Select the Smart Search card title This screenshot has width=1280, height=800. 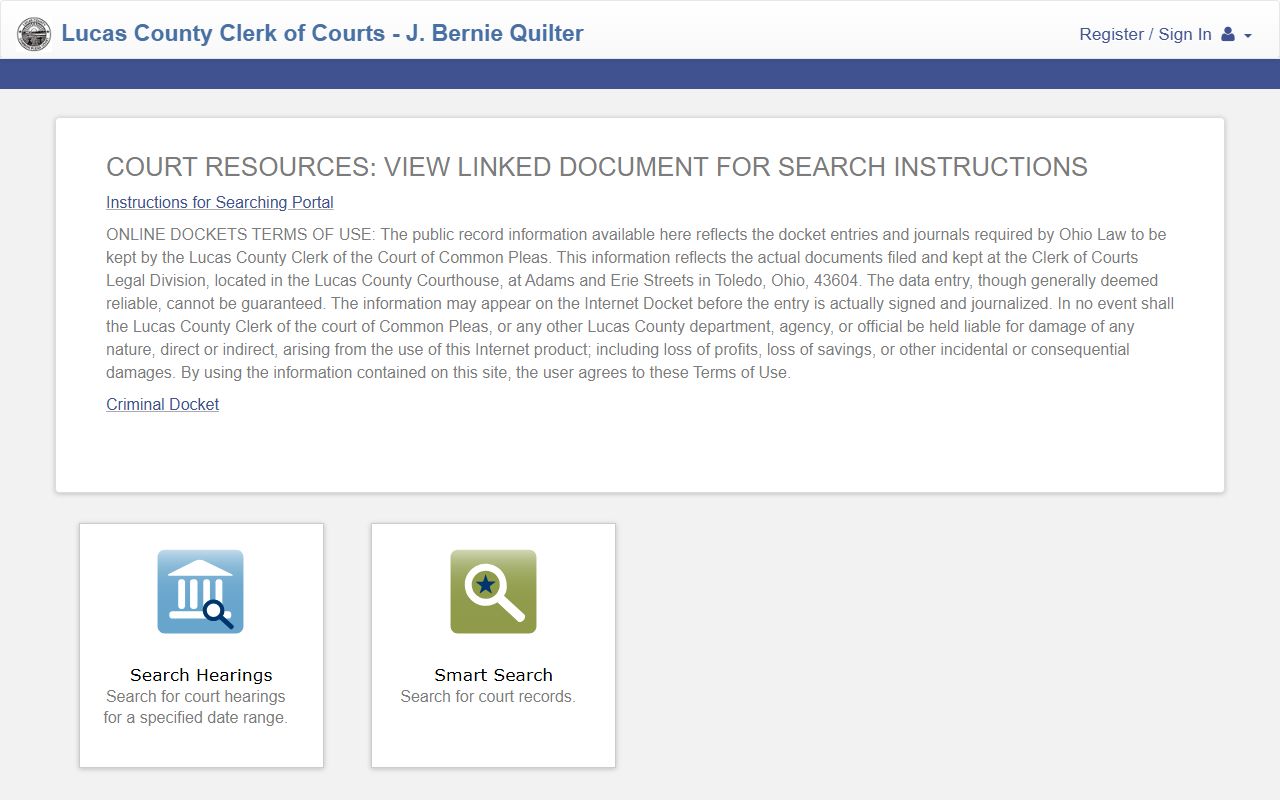[x=493, y=675]
